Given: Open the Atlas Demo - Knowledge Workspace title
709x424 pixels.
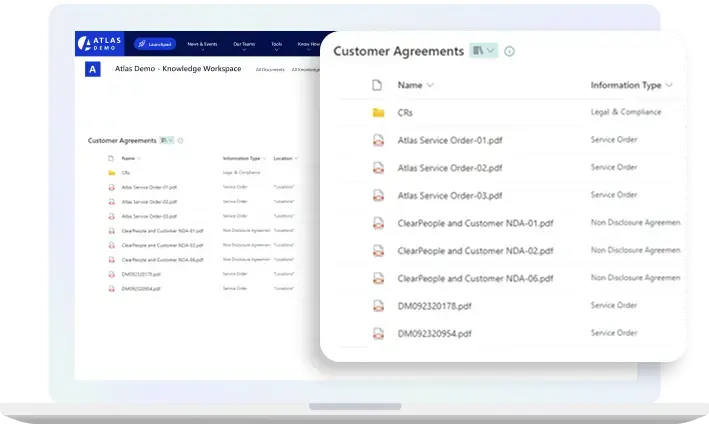Looking at the screenshot, I should 178,69.
